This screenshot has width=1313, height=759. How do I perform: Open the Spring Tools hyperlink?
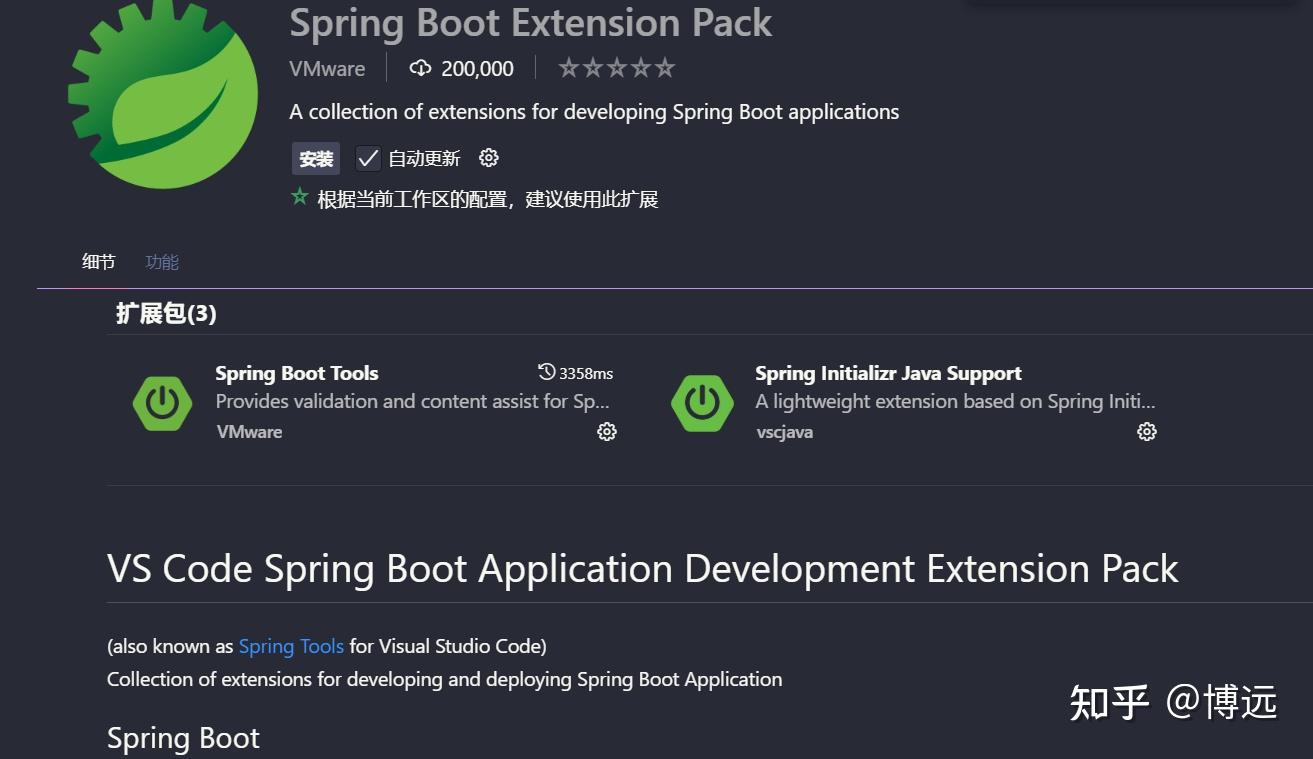[291, 646]
